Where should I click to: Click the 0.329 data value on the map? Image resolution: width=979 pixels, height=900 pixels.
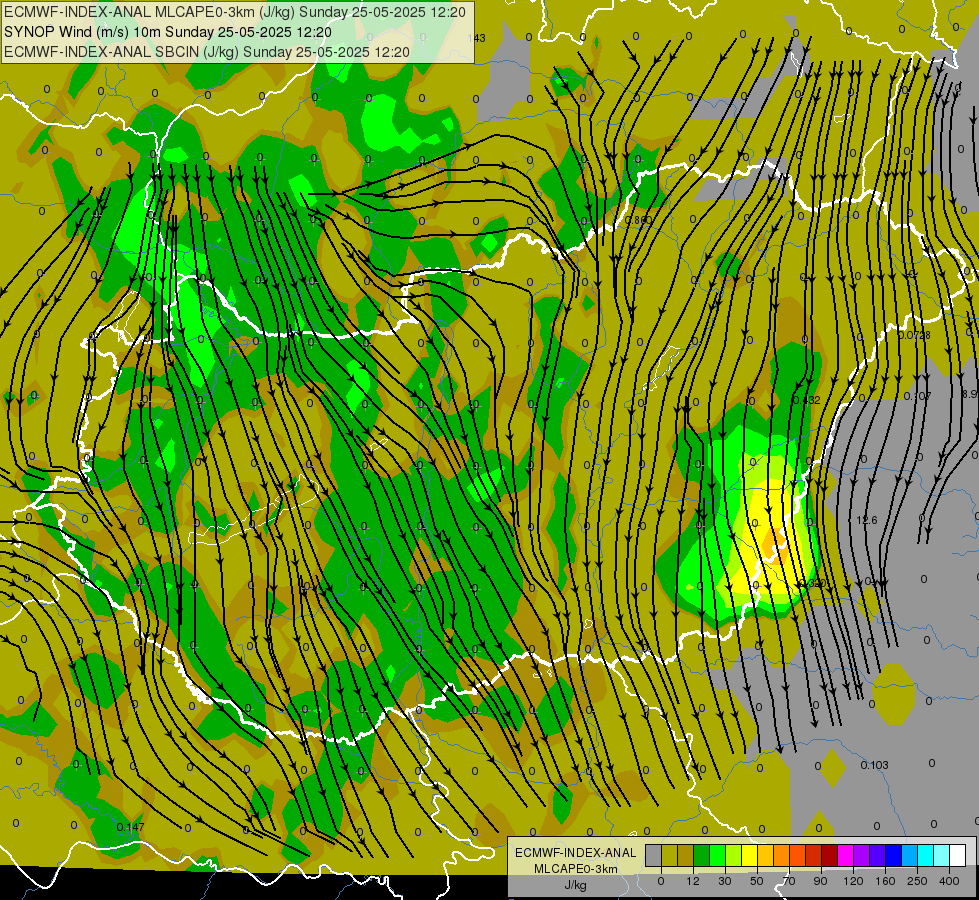coord(813,583)
